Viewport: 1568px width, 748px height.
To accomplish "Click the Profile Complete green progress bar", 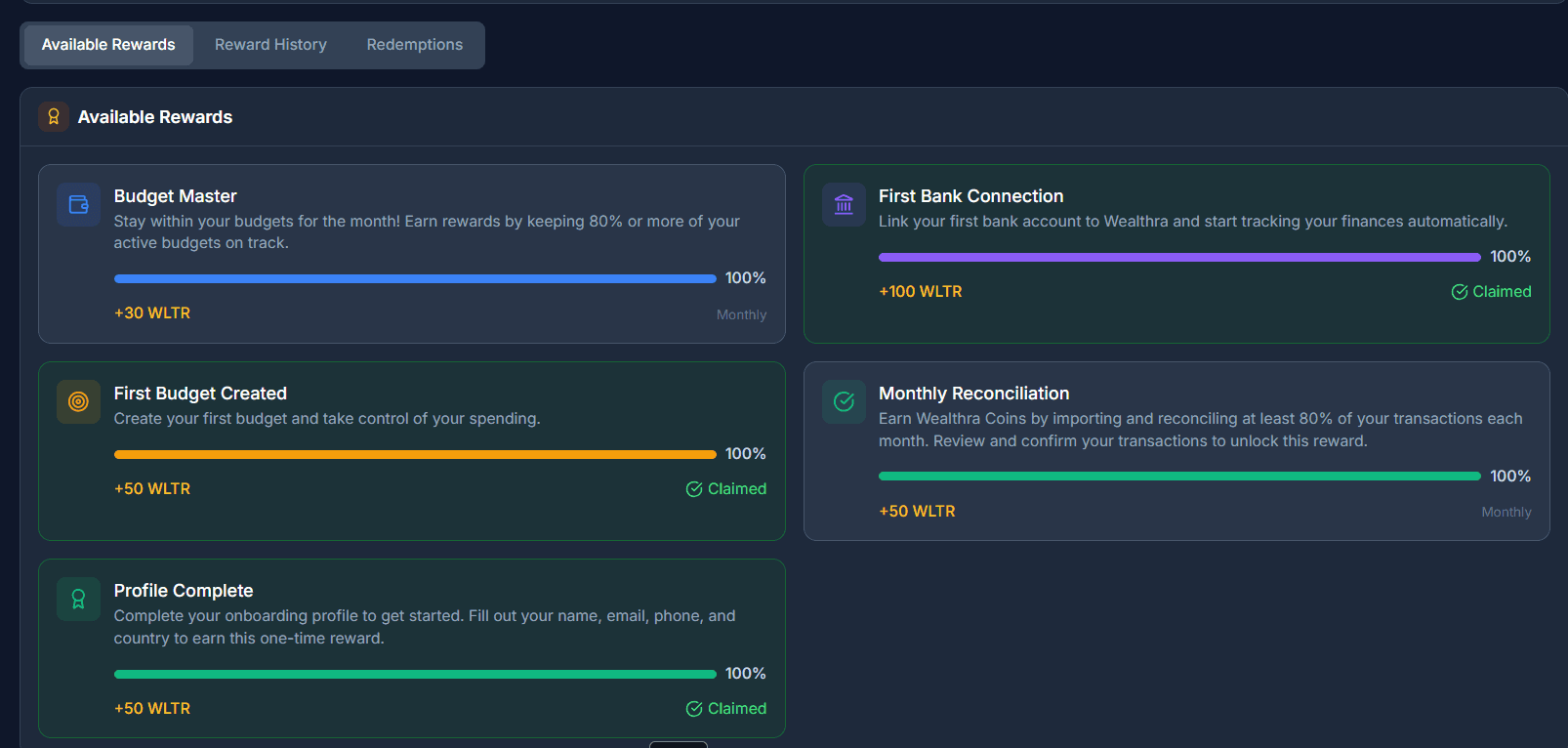I will pos(415,675).
